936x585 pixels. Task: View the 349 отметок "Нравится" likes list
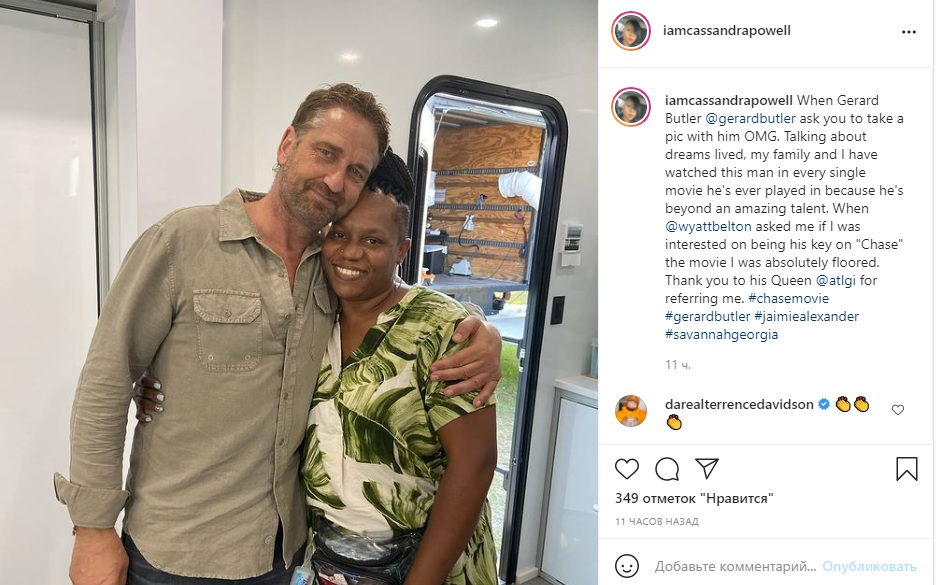coord(694,498)
